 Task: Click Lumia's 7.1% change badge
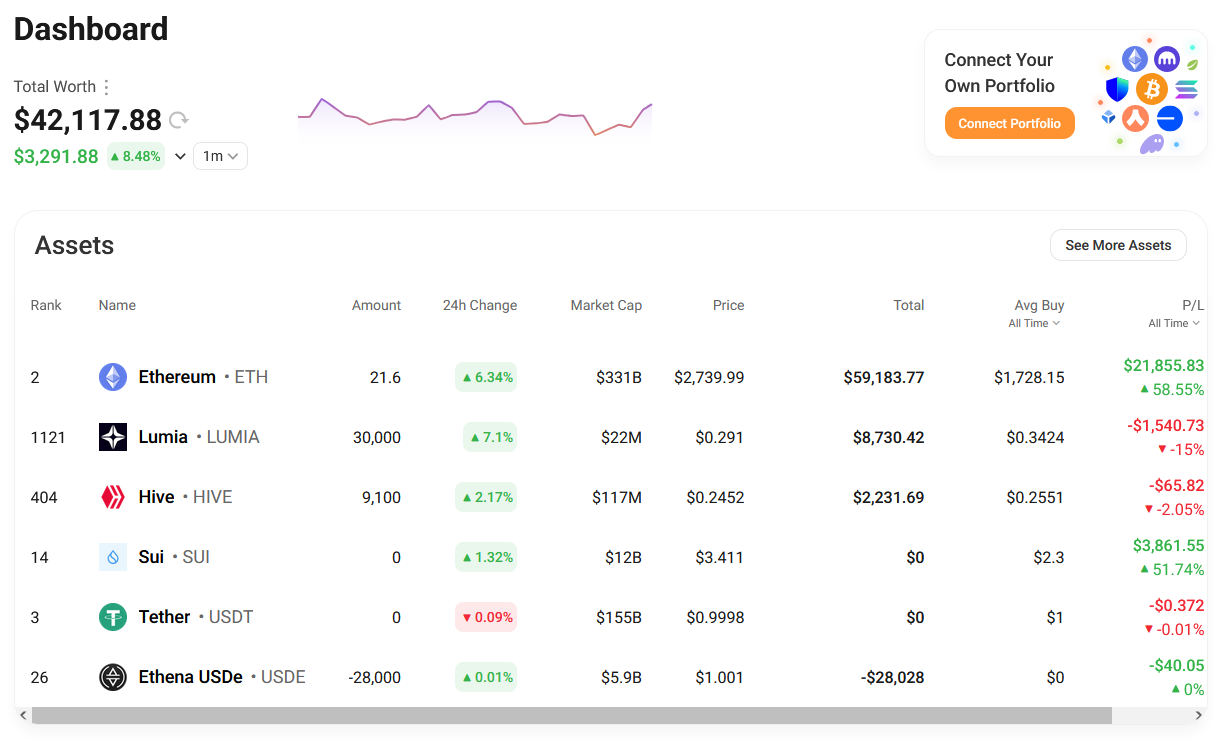click(x=490, y=437)
